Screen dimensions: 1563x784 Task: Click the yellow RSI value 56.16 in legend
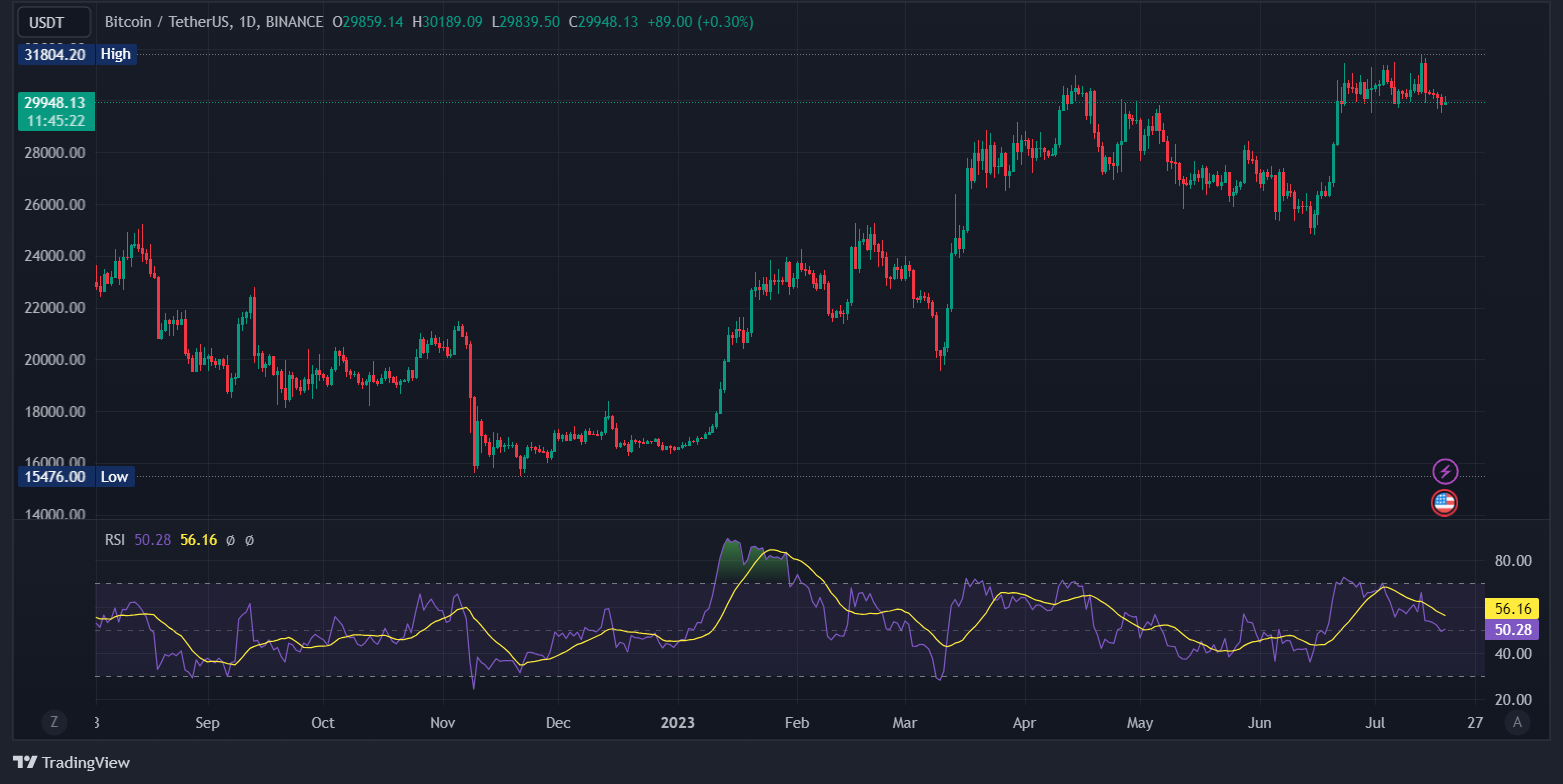(198, 540)
